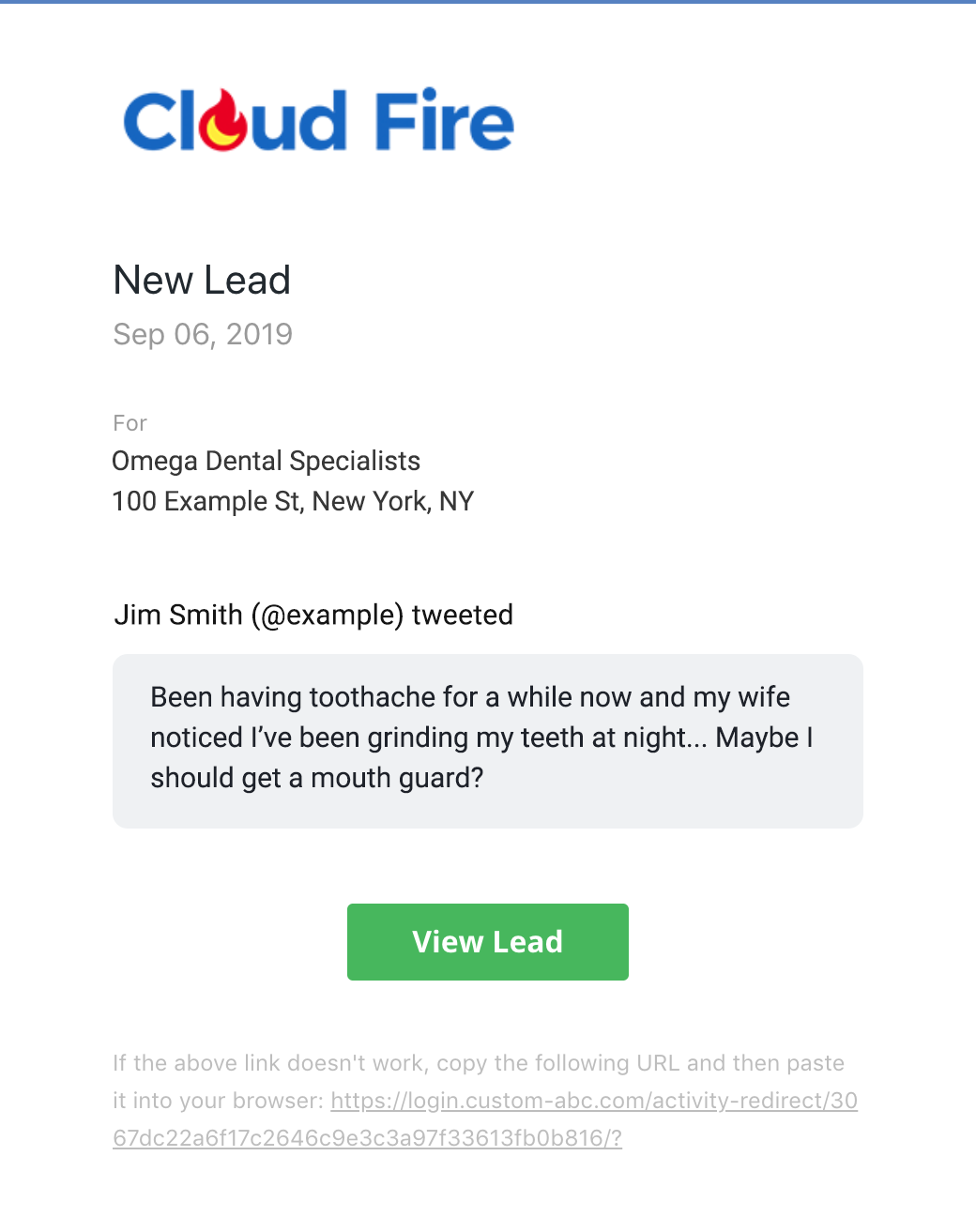Click the word Cloud in the logo
This screenshot has width=976, height=1232.
[236, 120]
